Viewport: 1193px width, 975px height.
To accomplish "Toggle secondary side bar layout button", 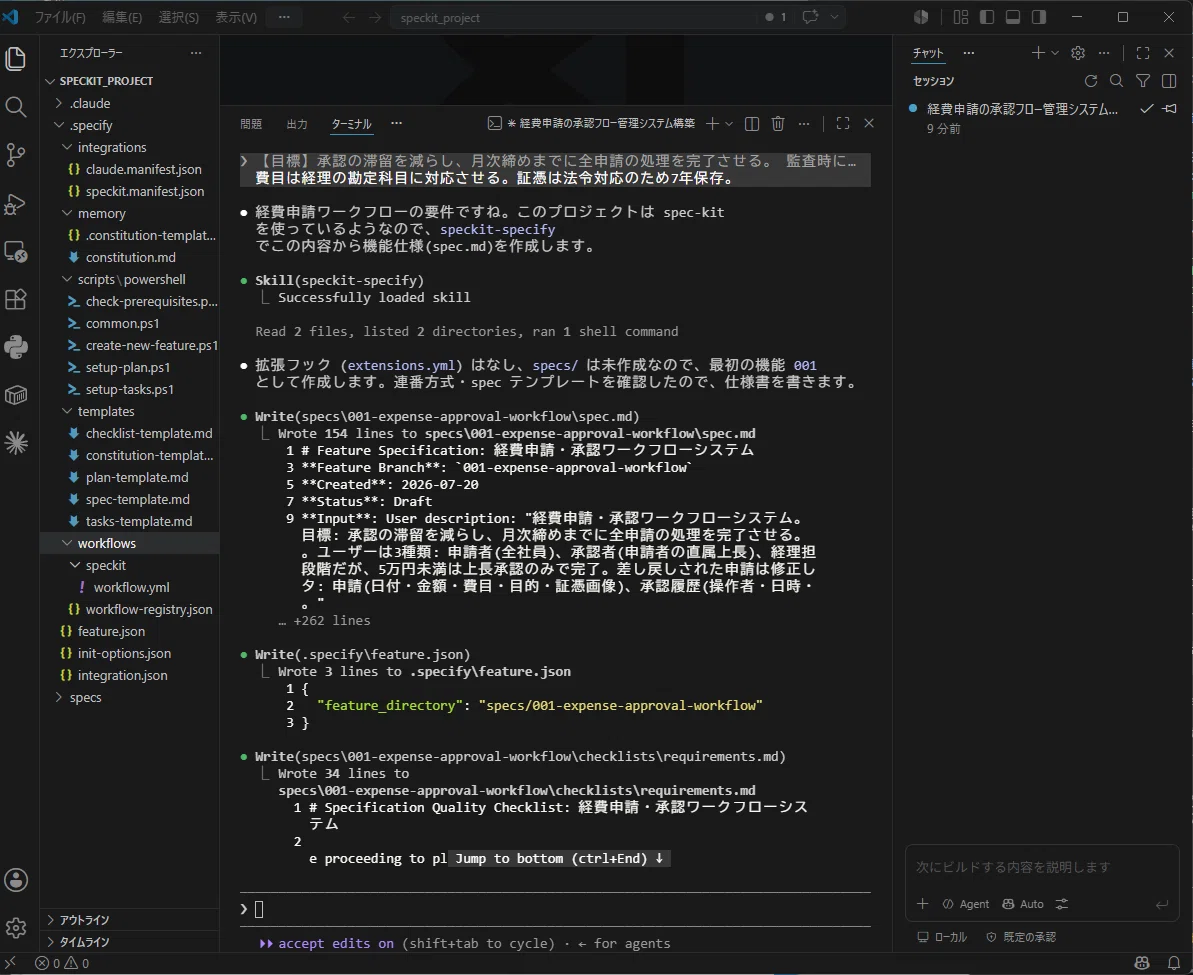I will (1039, 17).
